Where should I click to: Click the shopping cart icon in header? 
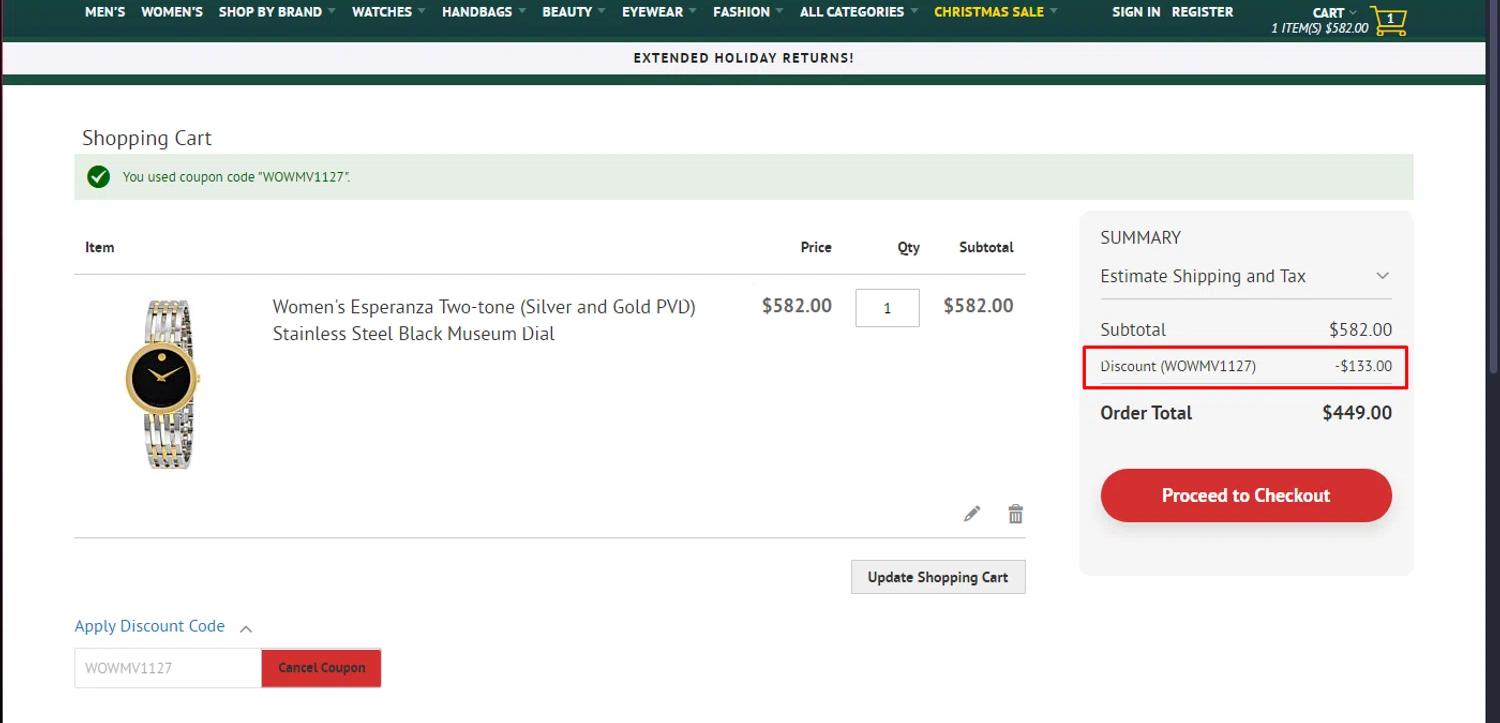point(1388,21)
